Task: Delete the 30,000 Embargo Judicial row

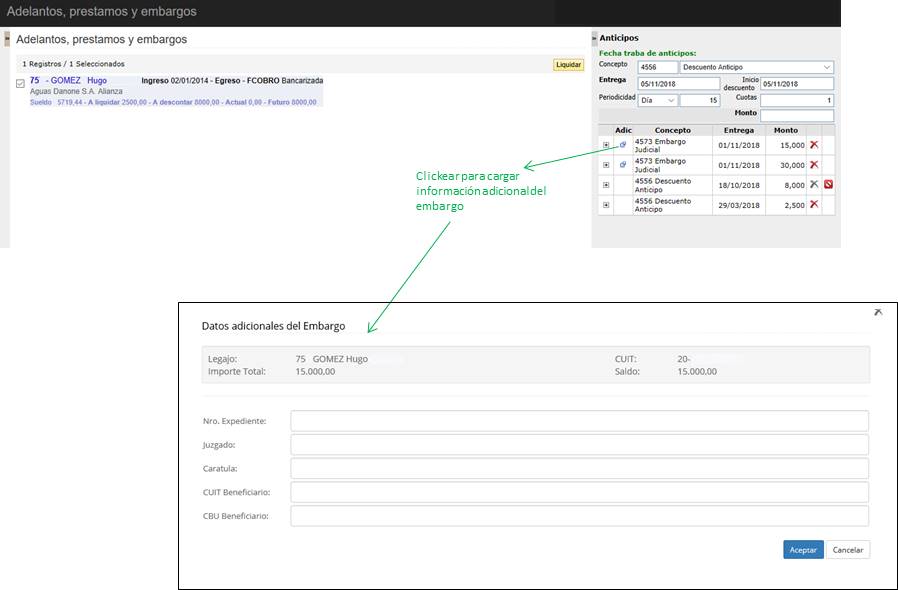Action: (x=814, y=165)
